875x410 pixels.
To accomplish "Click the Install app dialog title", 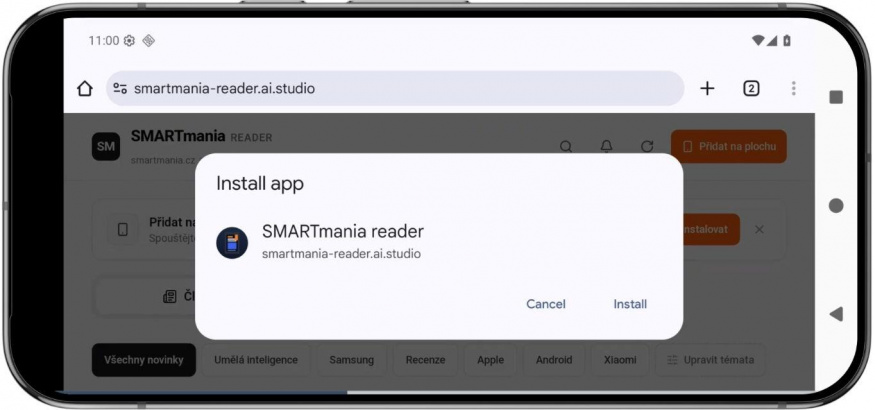I will point(260,184).
